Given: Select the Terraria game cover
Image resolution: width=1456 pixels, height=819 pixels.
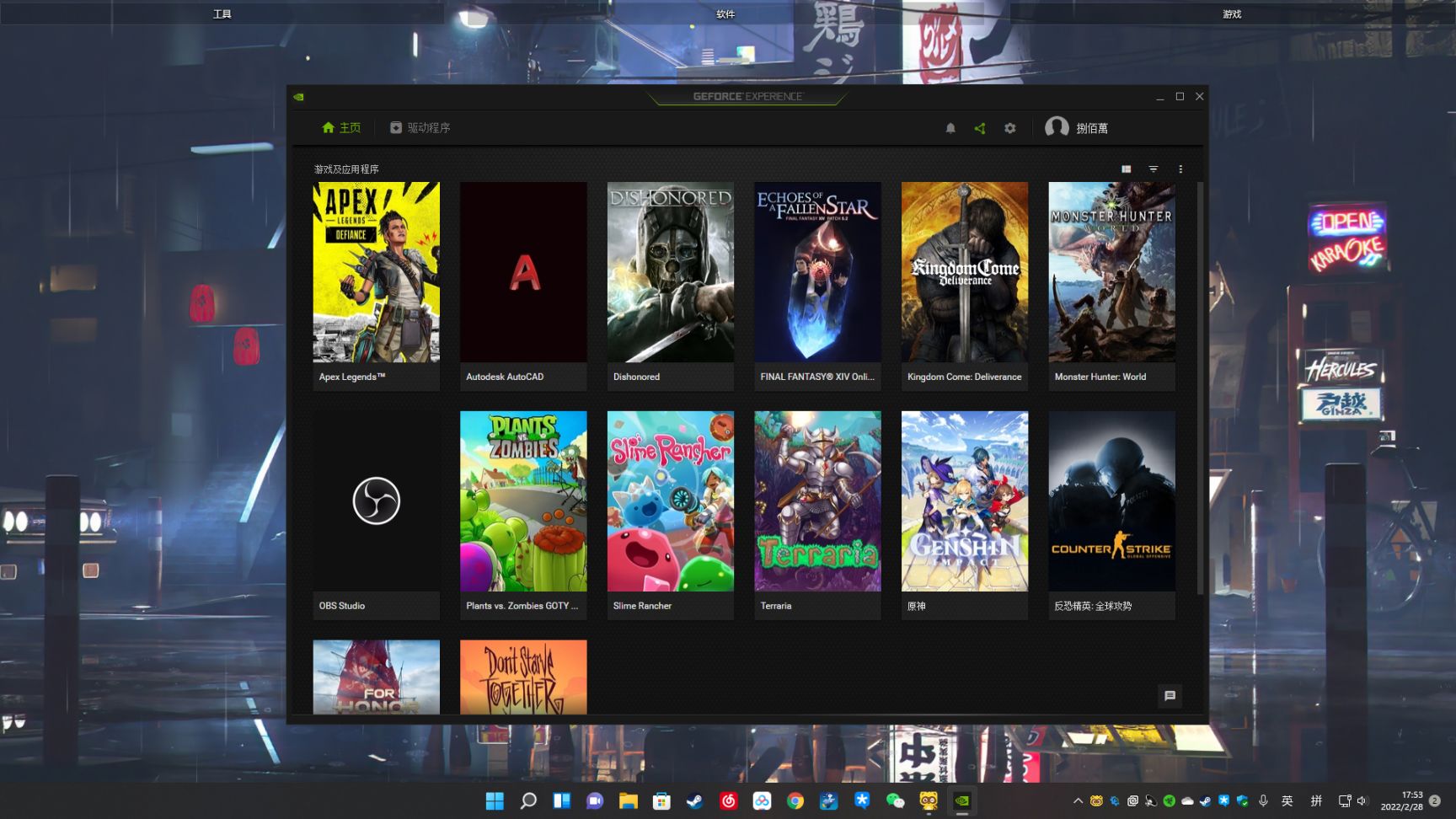Looking at the screenshot, I should coord(817,501).
